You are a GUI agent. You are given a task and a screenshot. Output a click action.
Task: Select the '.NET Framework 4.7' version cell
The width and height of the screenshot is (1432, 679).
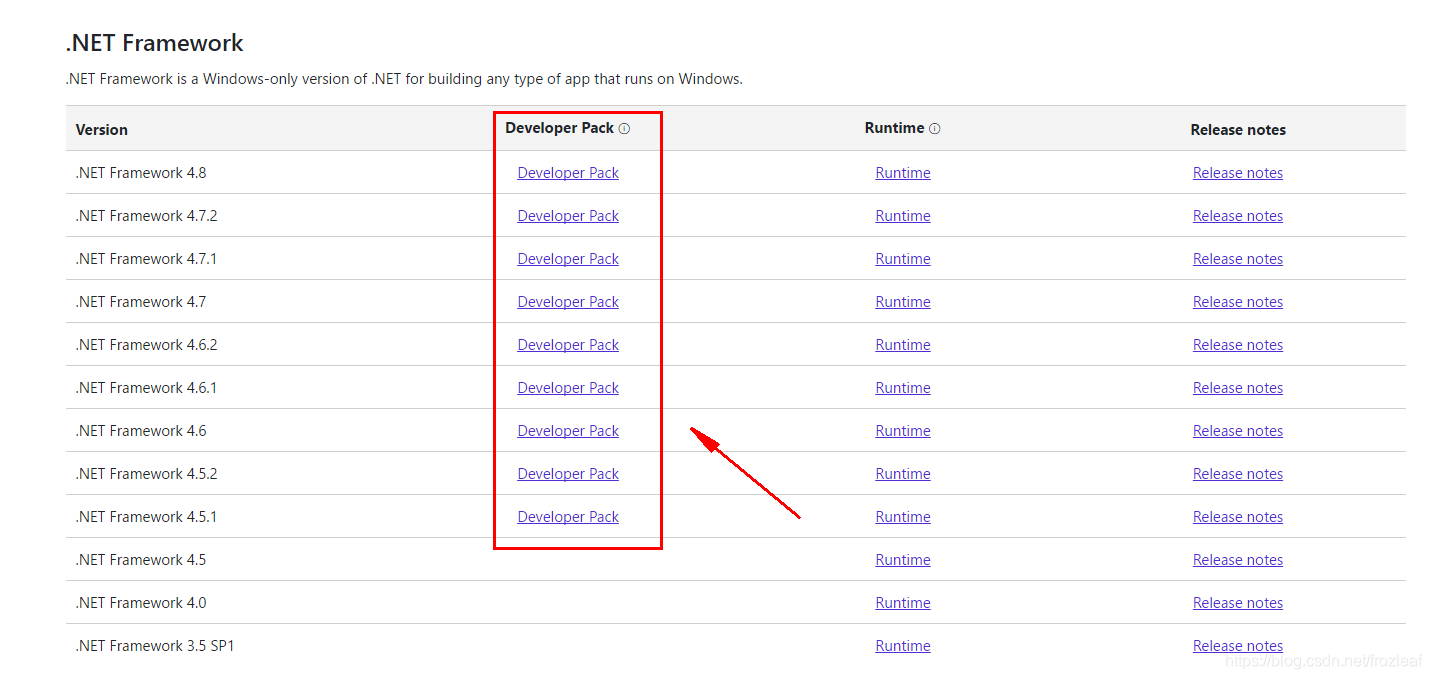tap(141, 302)
